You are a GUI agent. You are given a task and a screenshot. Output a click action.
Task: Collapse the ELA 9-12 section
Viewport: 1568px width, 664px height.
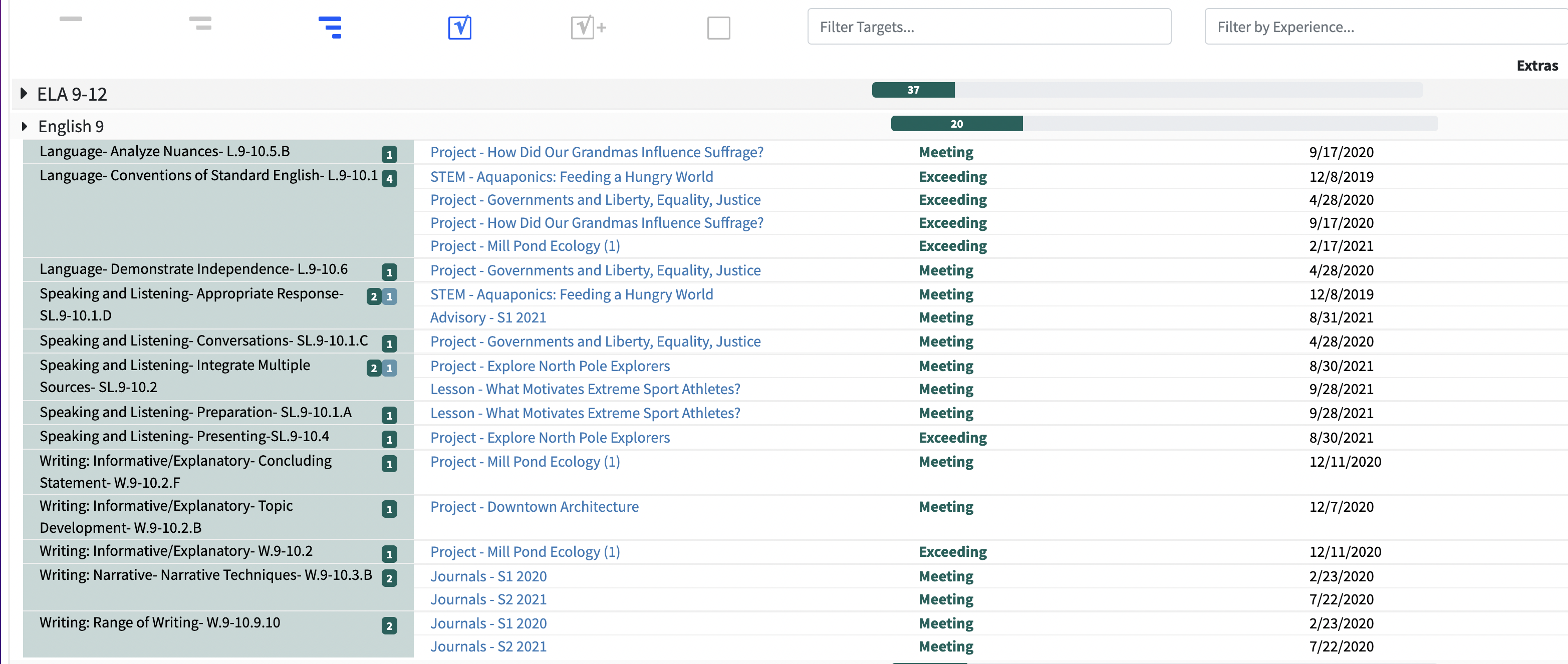click(x=24, y=94)
